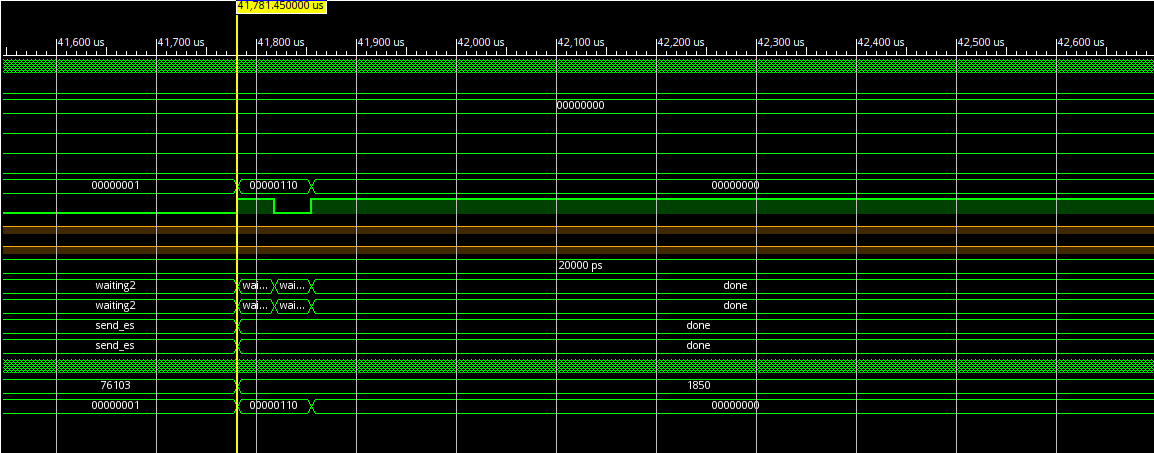The width and height of the screenshot is (1154, 453).
Task: Select the done state directly above the 1850 value
Action: point(698,345)
